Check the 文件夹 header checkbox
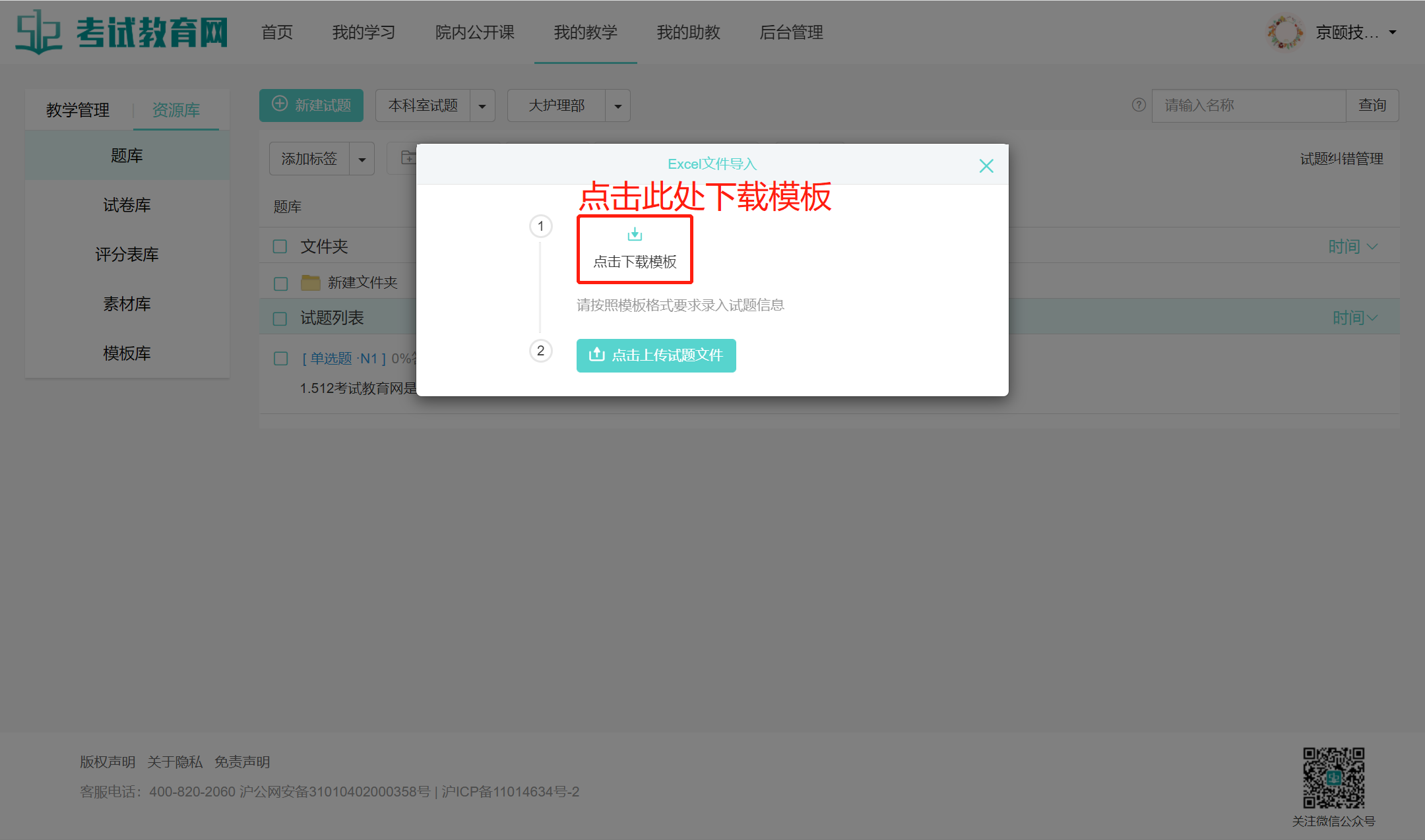This screenshot has height=840, width=1425. point(280,247)
